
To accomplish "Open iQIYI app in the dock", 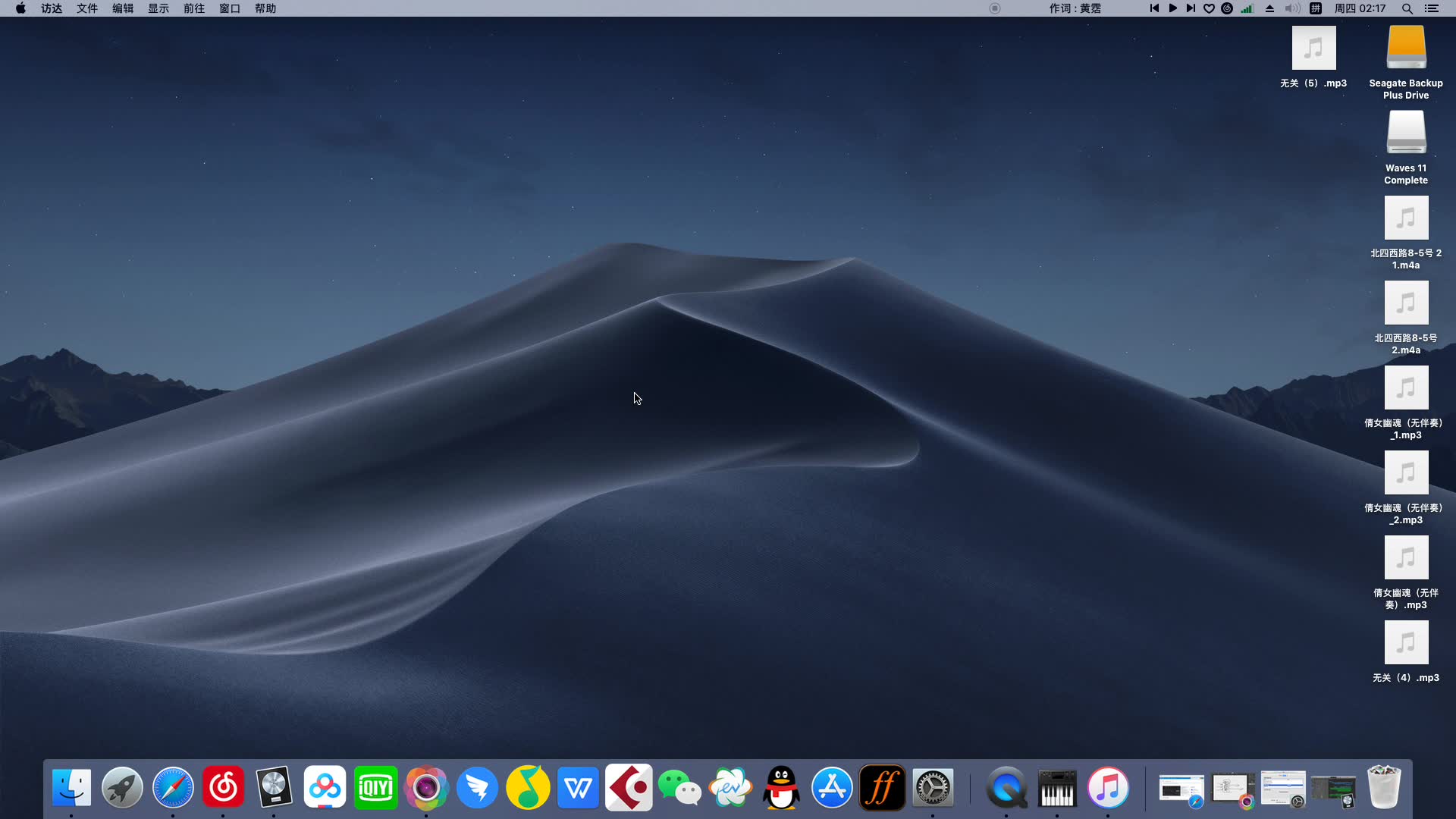I will pyautogui.click(x=375, y=788).
